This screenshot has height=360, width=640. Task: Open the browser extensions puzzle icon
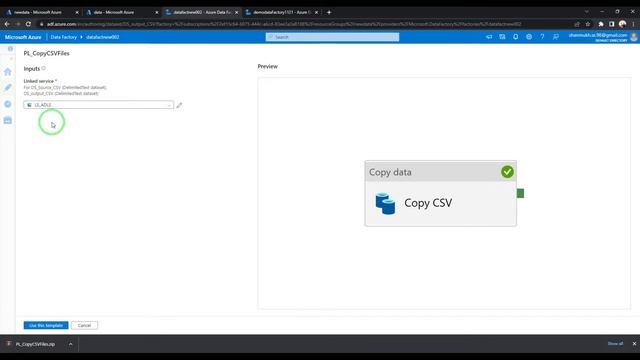(x=601, y=24)
